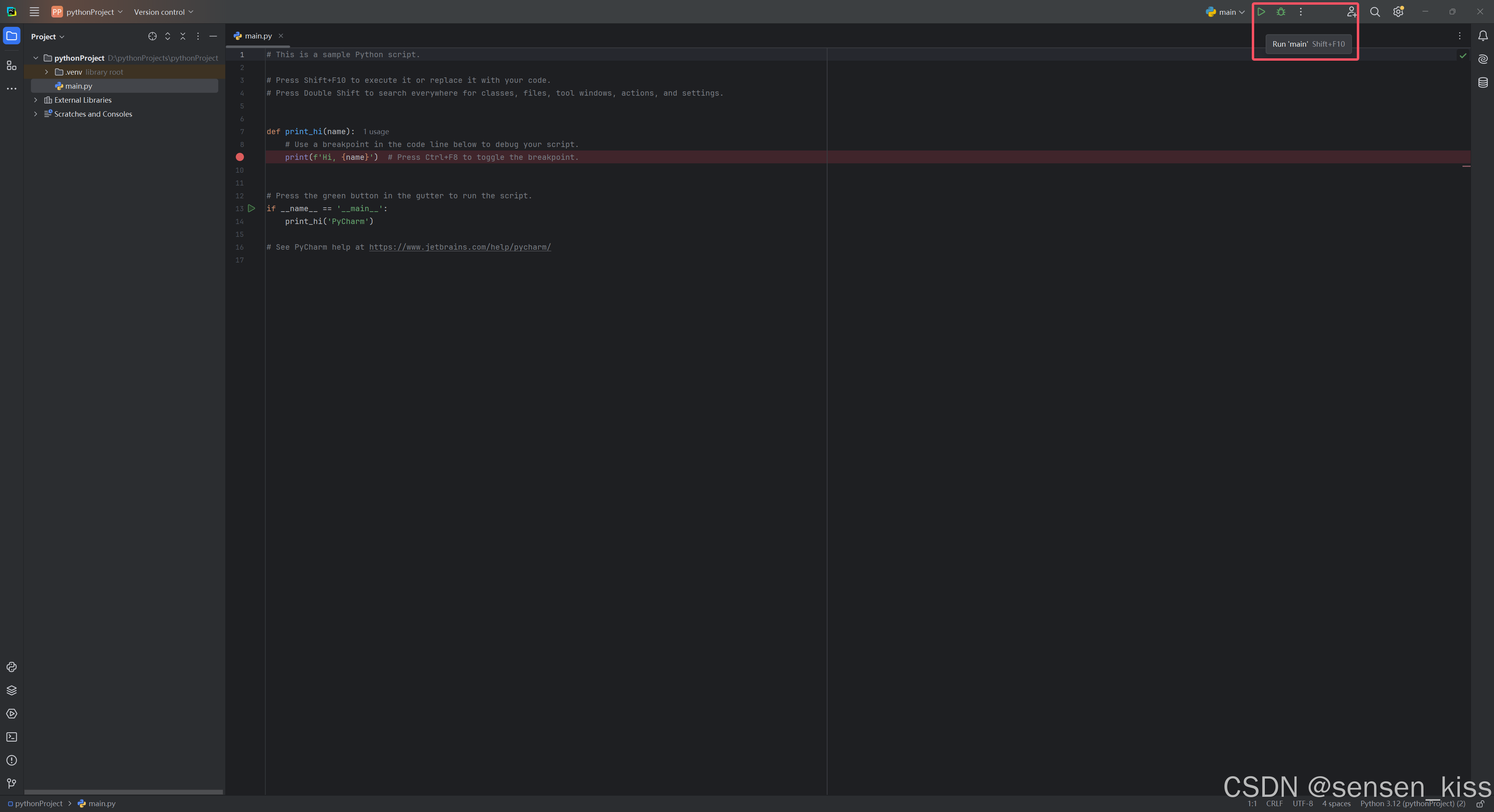
Task: Expand the .venv folder
Action: [46, 72]
